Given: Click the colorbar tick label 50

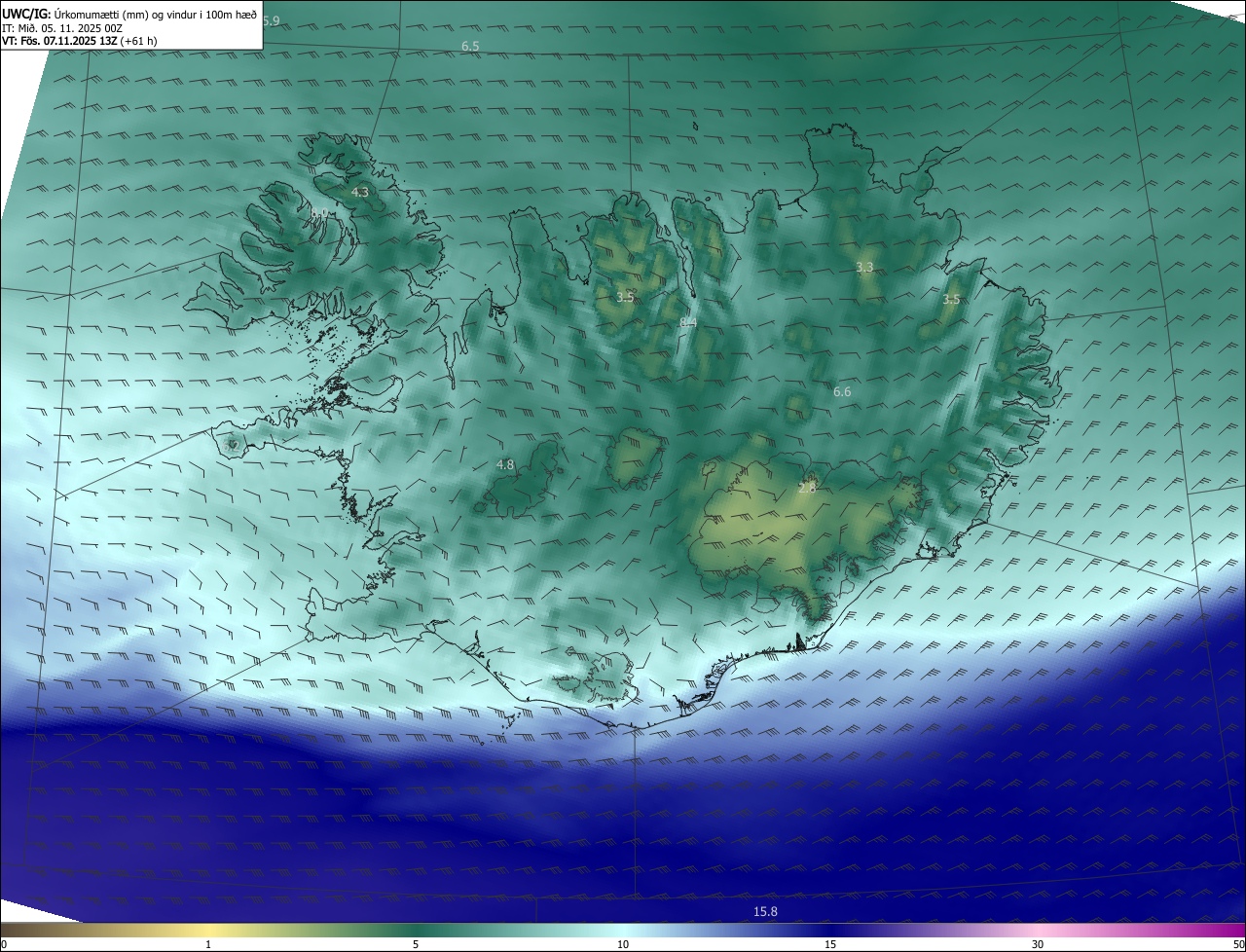Looking at the screenshot, I should click(1238, 944).
